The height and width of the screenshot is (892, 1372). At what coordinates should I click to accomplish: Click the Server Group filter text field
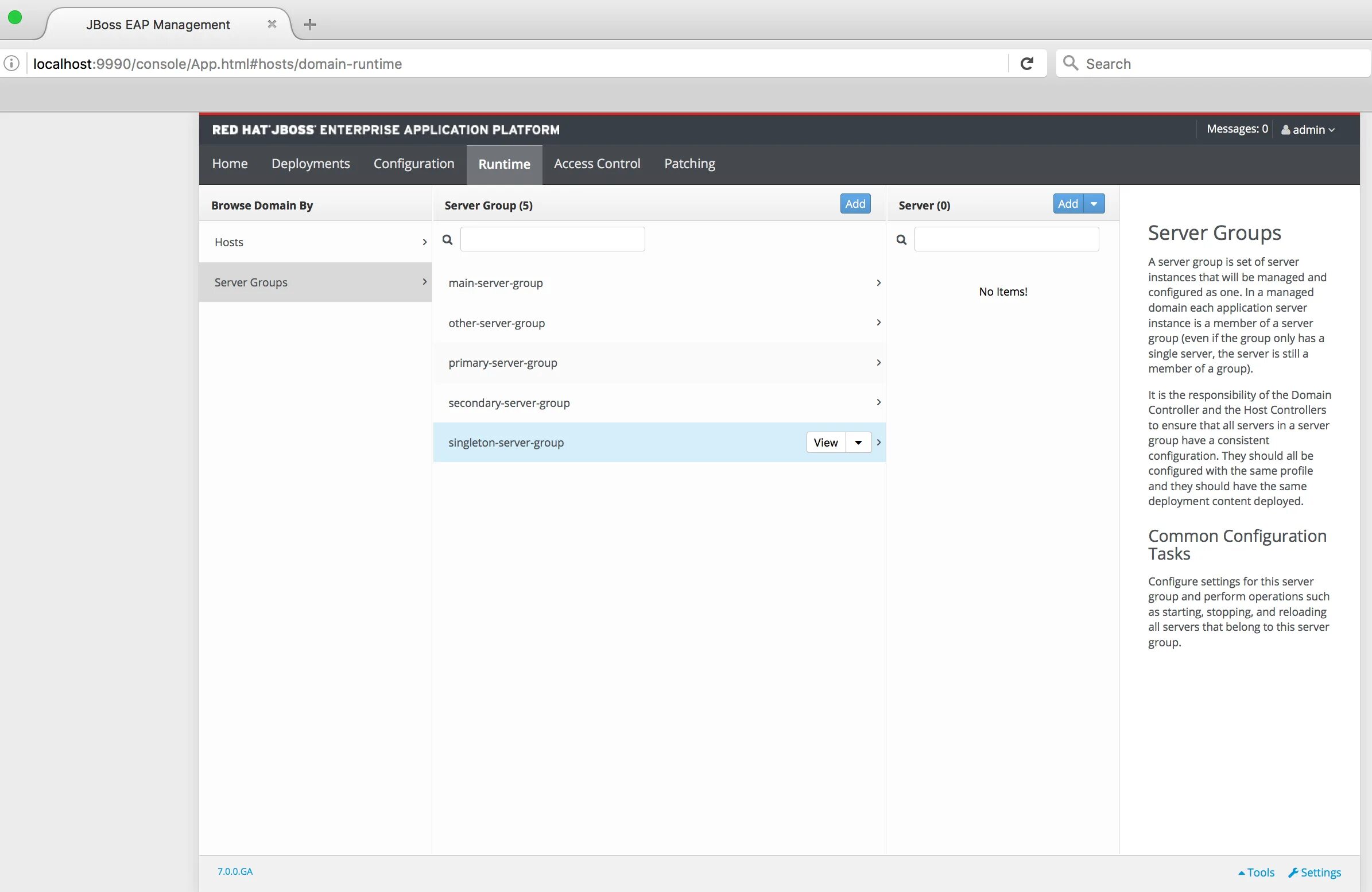(552, 239)
